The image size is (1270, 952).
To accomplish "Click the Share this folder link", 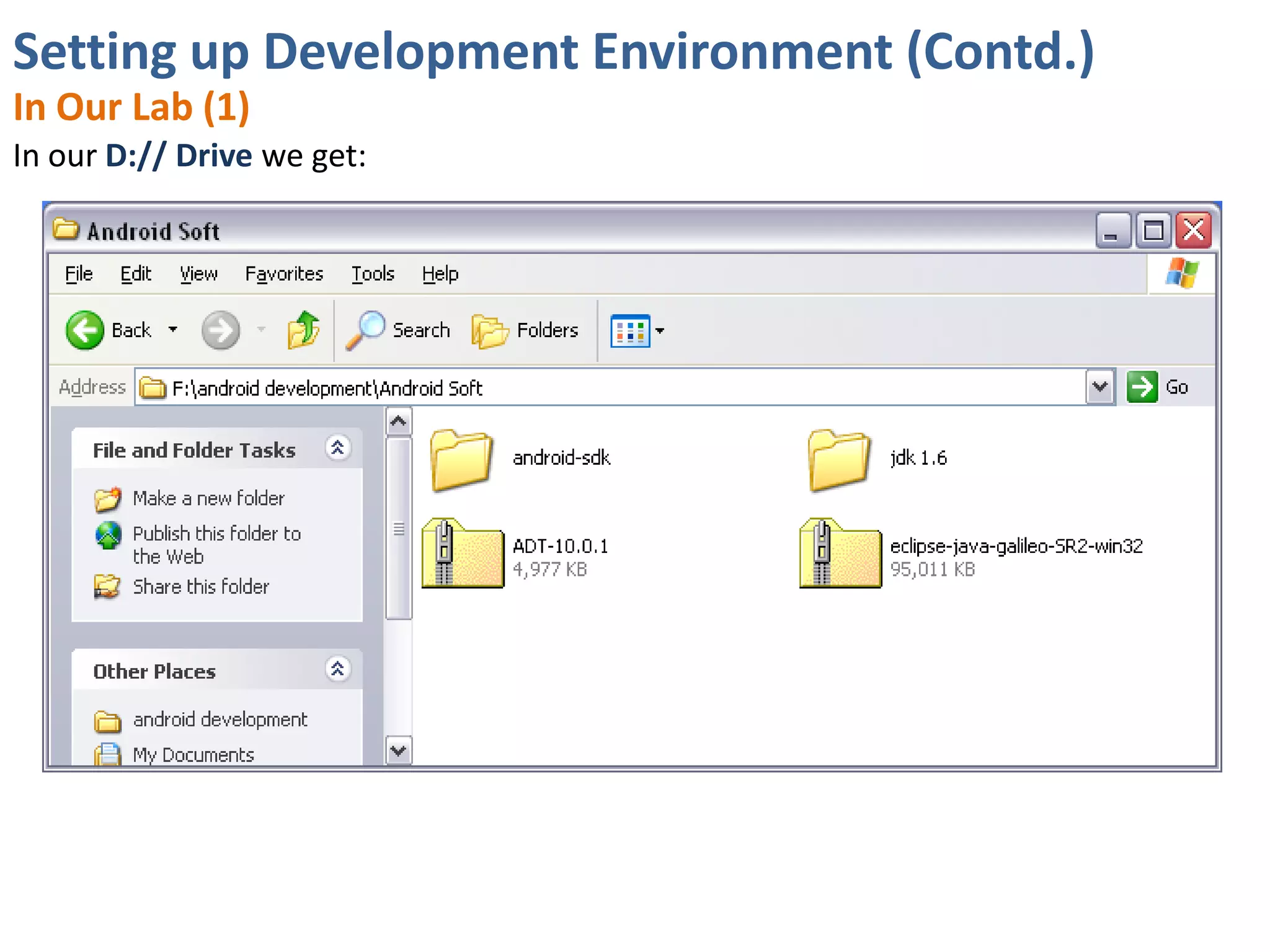I will [201, 586].
